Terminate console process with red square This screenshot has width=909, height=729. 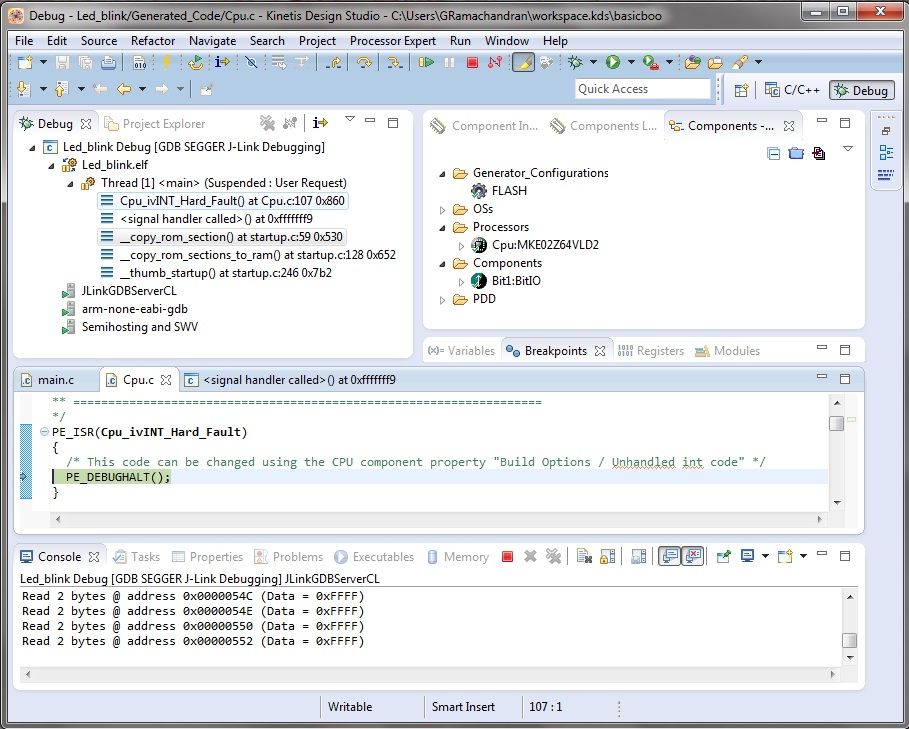coord(507,557)
